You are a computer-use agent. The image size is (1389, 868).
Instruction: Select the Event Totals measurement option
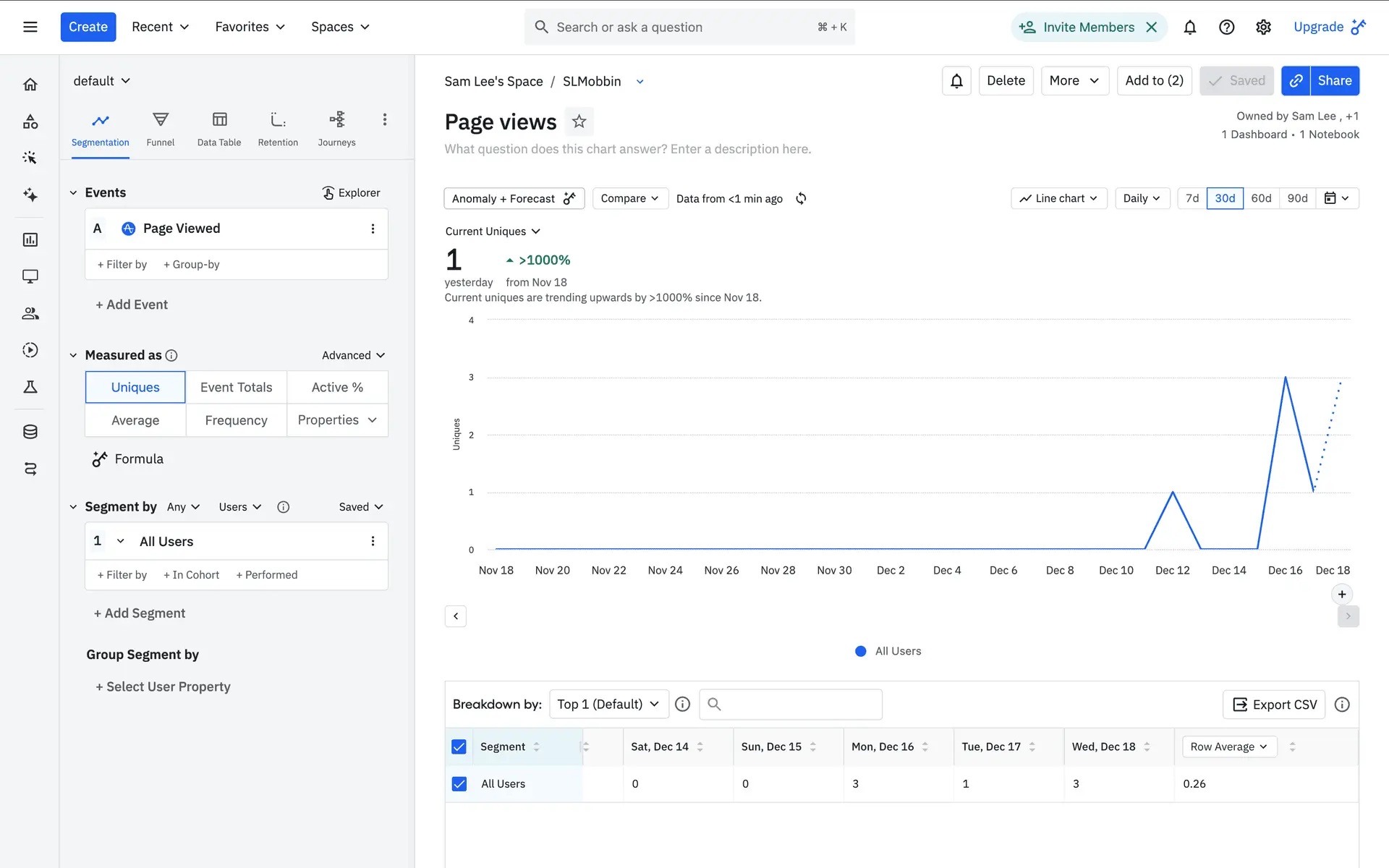pyautogui.click(x=236, y=387)
